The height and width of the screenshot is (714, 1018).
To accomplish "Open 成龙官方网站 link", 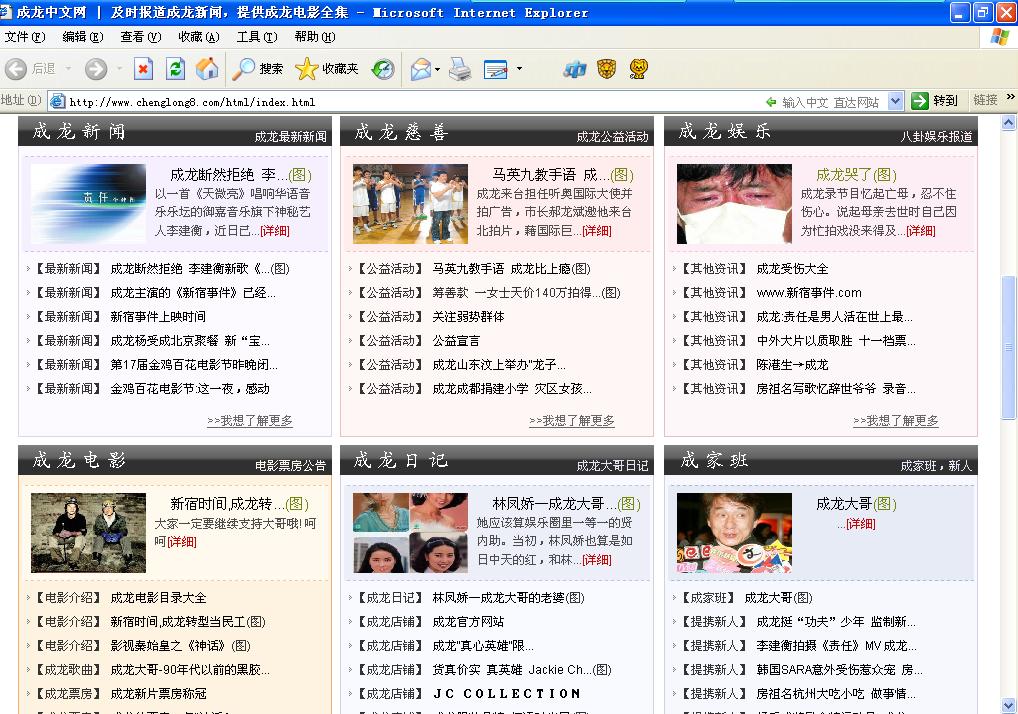I will 468,622.
